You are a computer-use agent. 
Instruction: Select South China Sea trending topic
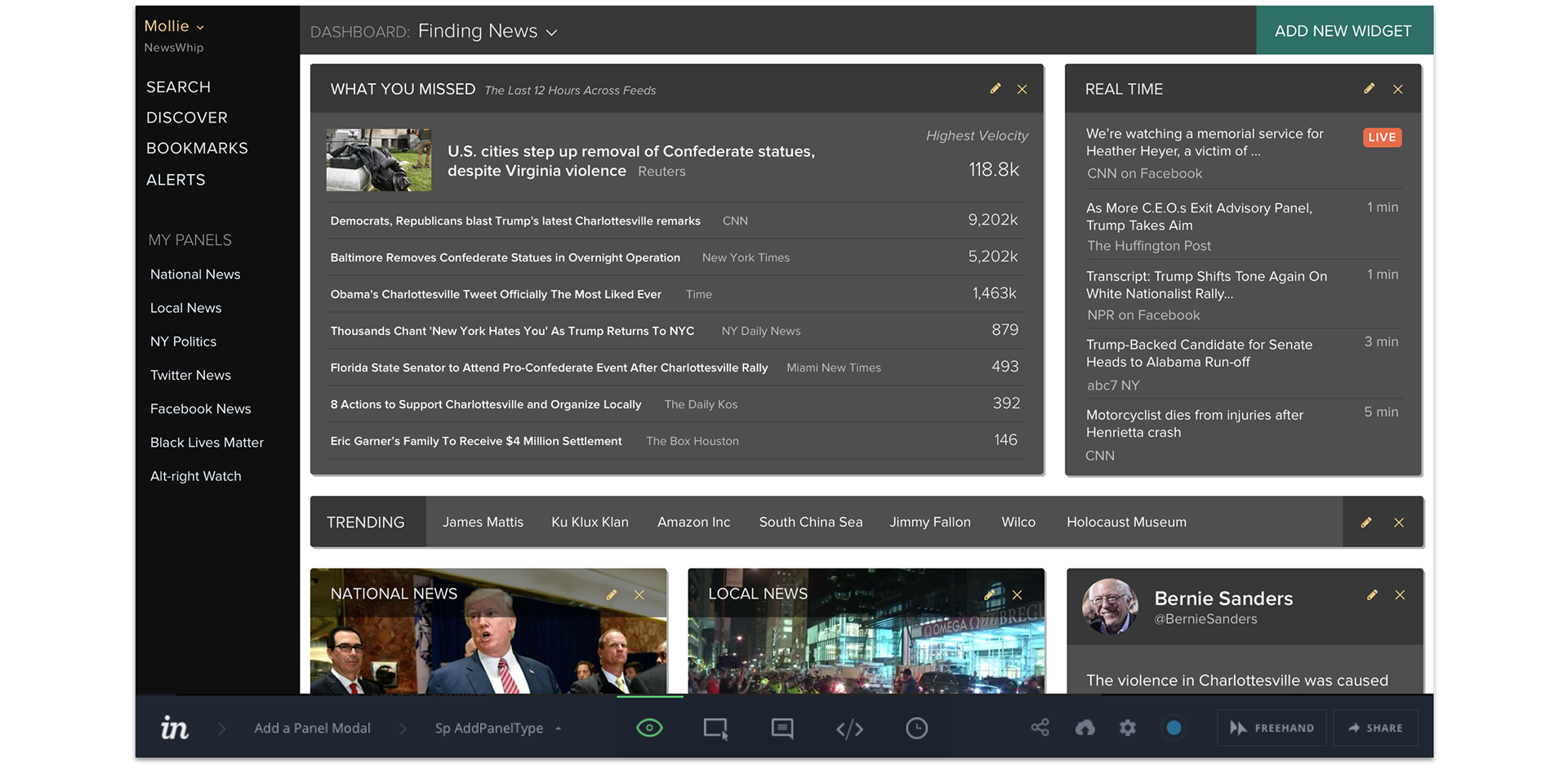(810, 522)
